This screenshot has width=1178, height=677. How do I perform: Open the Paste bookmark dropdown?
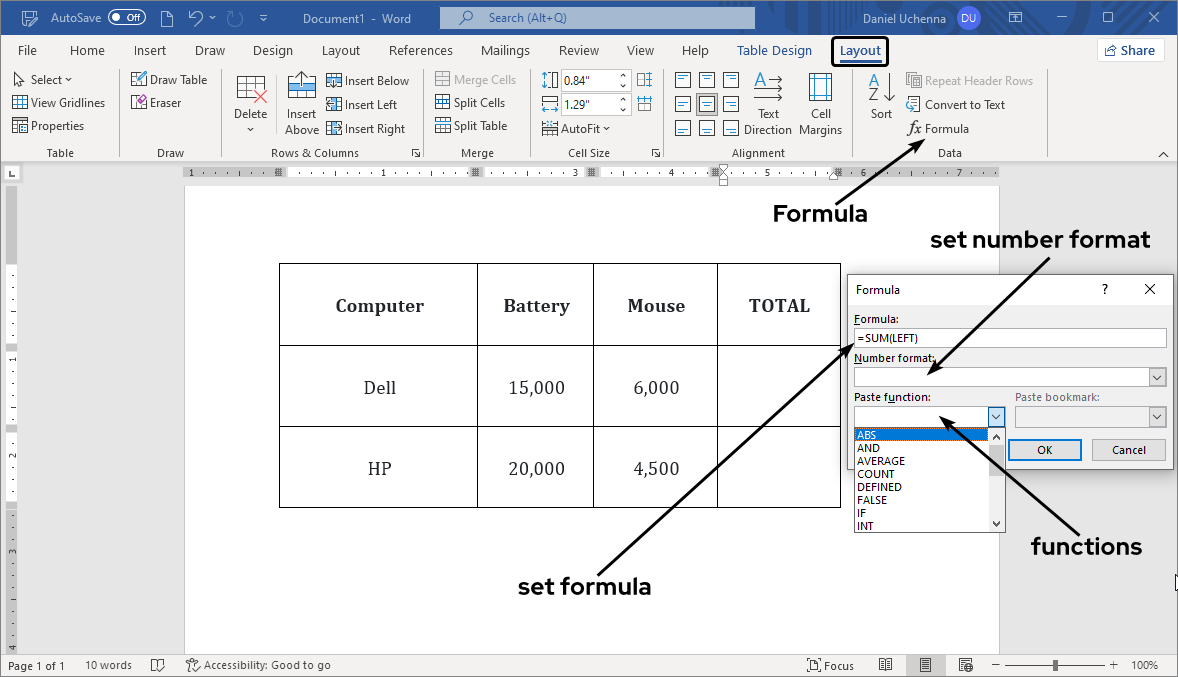pos(1157,416)
